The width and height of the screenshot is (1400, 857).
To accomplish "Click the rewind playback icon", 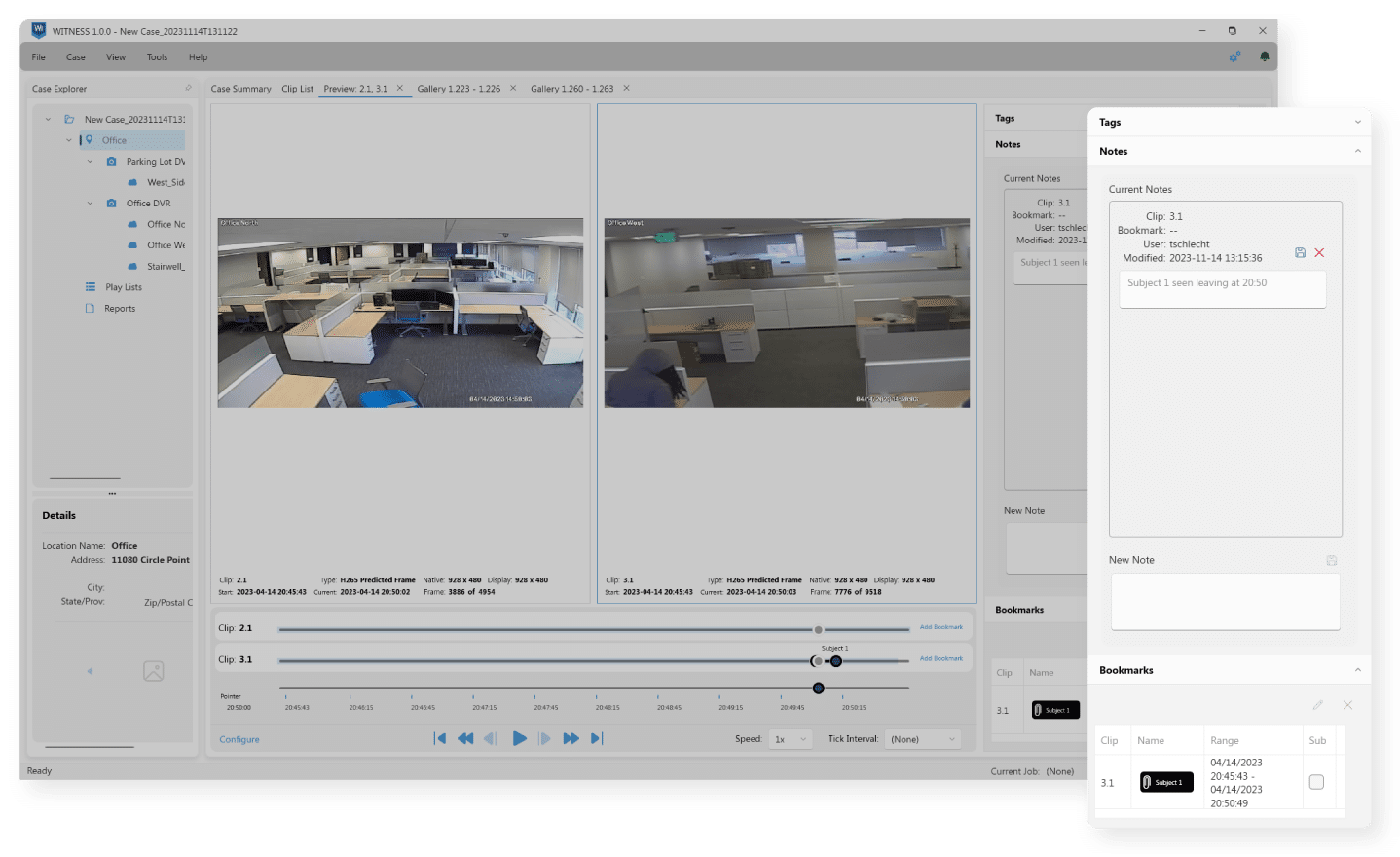I will pos(465,739).
